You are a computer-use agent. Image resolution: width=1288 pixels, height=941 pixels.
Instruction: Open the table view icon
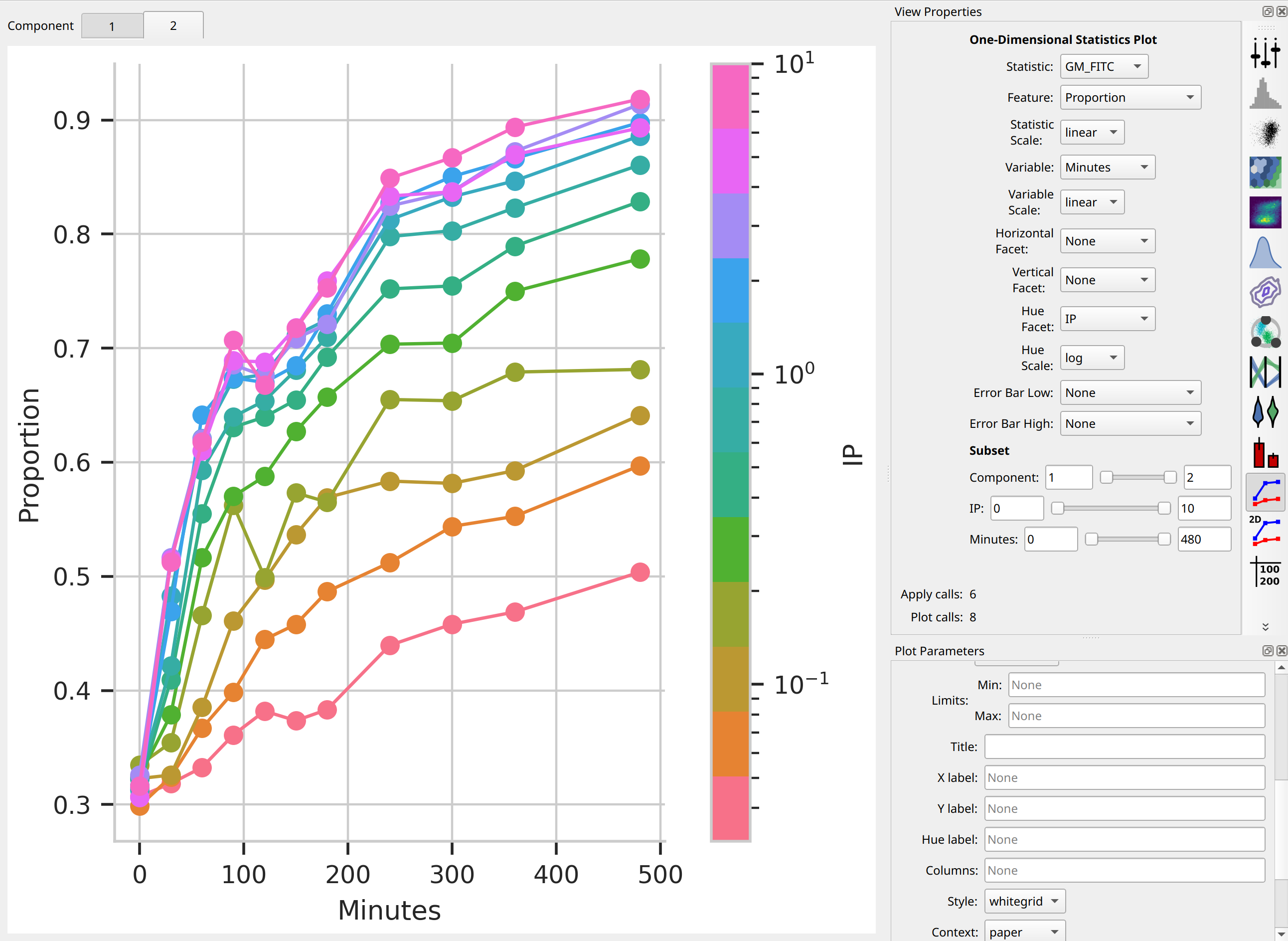click(1265, 571)
